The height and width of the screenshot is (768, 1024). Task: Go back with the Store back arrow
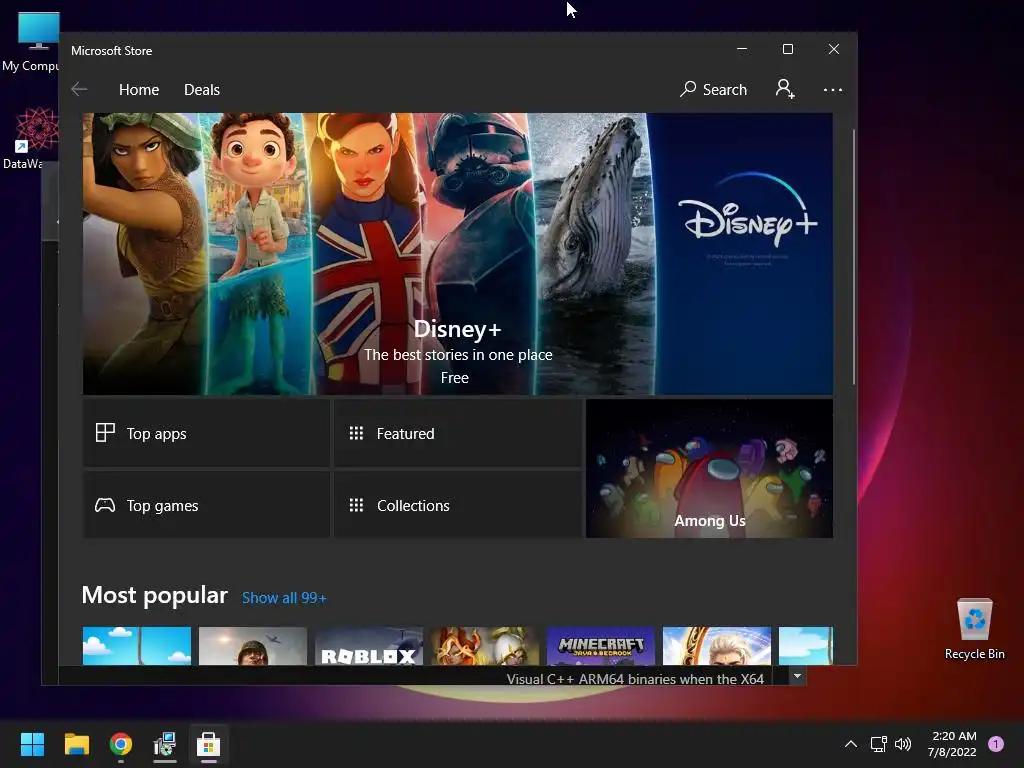79,89
